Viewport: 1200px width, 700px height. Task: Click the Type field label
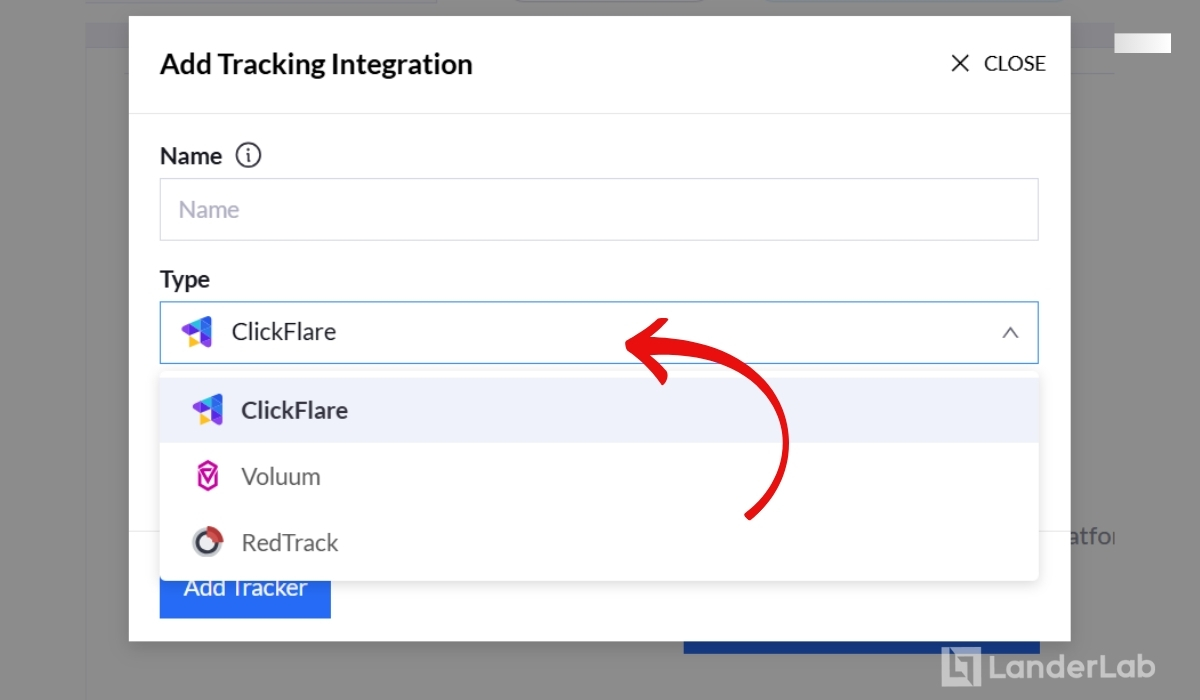[185, 280]
